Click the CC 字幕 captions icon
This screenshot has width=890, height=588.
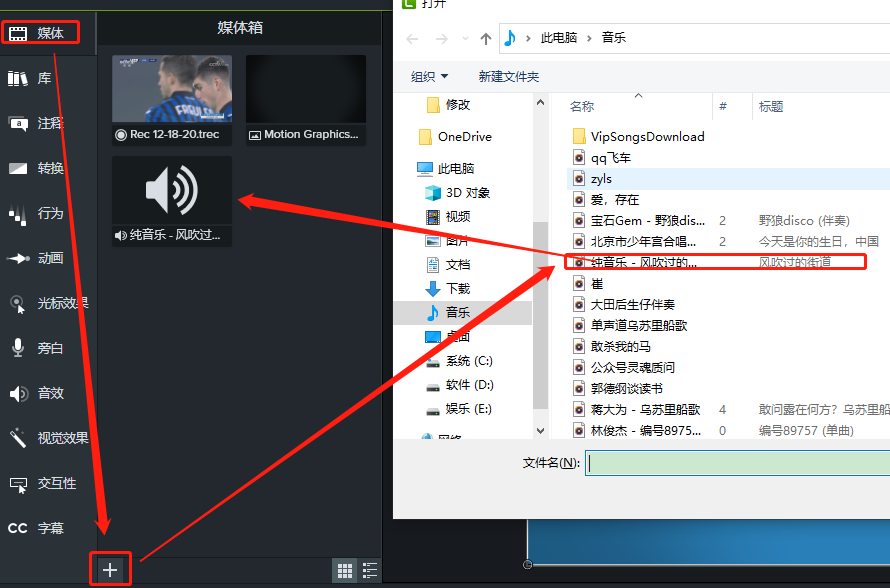click(x=18, y=528)
